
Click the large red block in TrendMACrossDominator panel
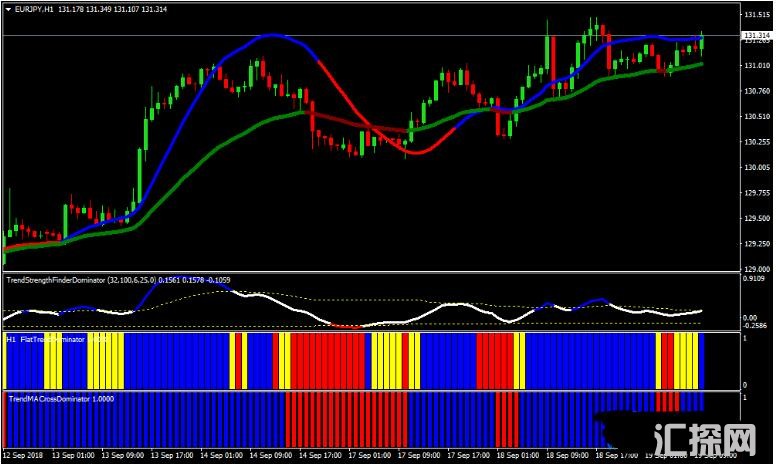pyautogui.click(x=346, y=420)
